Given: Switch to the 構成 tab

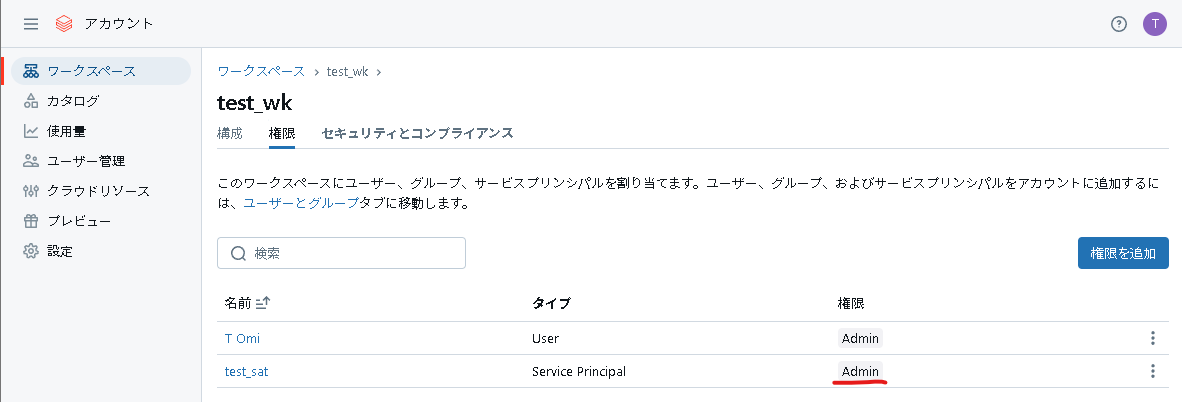Looking at the screenshot, I should (230, 133).
